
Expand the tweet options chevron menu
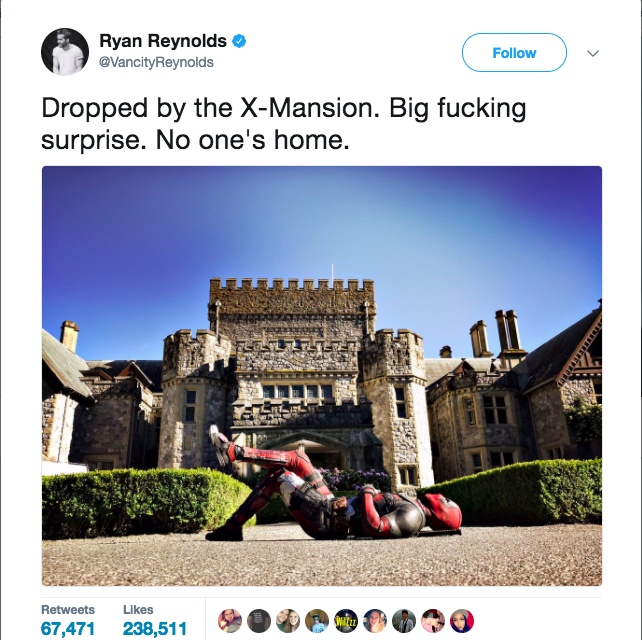coord(592,53)
